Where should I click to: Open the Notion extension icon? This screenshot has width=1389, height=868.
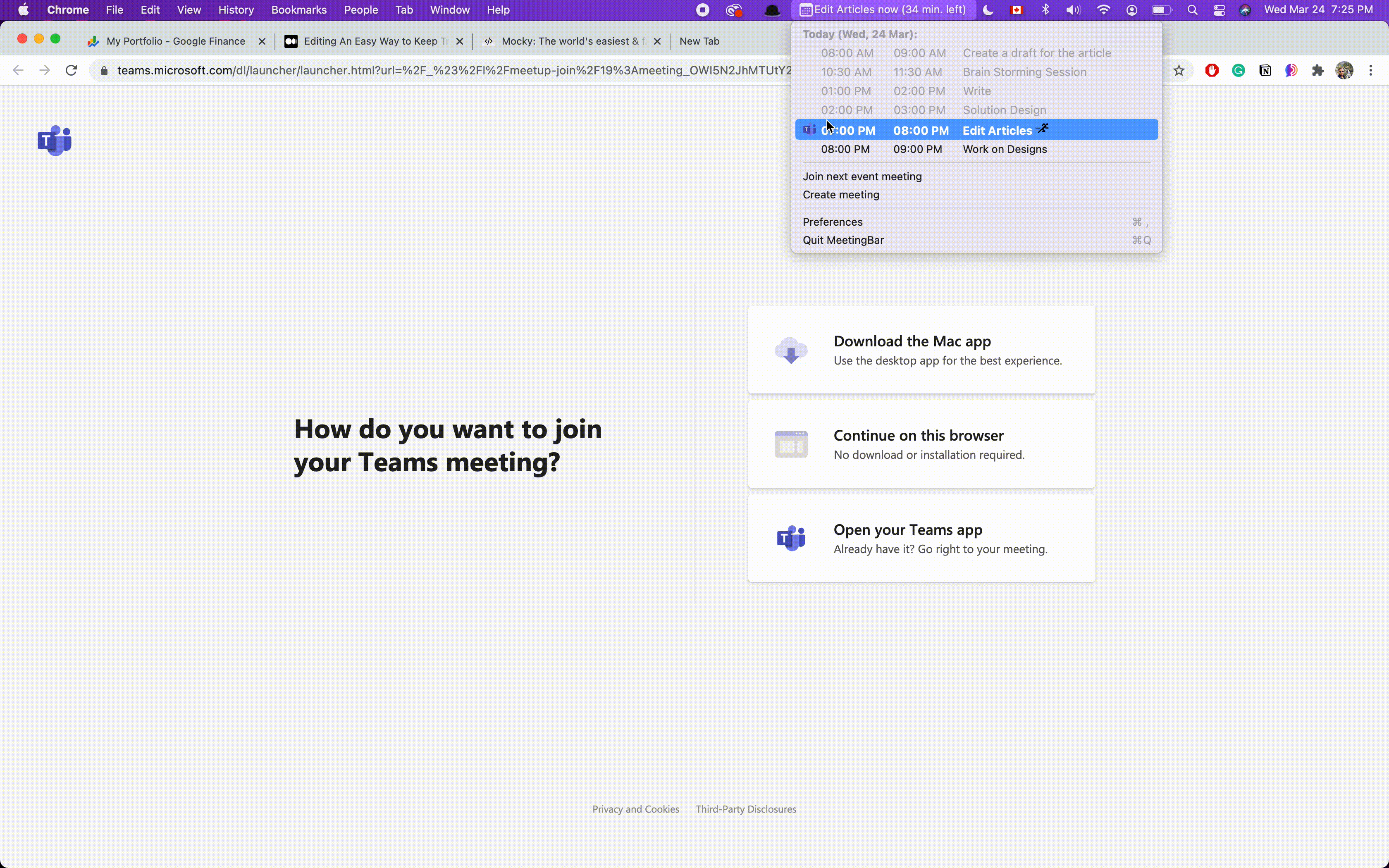coord(1265,71)
